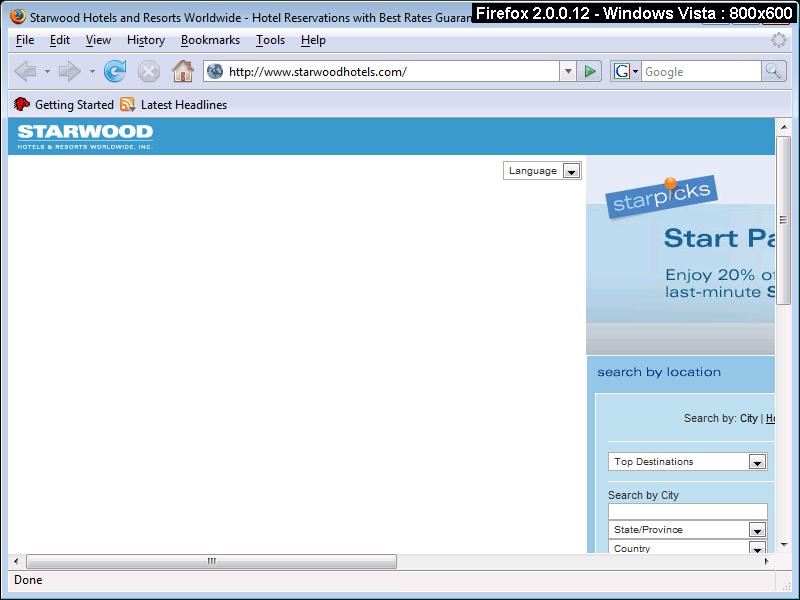This screenshot has width=800, height=600.
Task: Click the Start Pa promotion heading
Action: pyautogui.click(x=719, y=238)
